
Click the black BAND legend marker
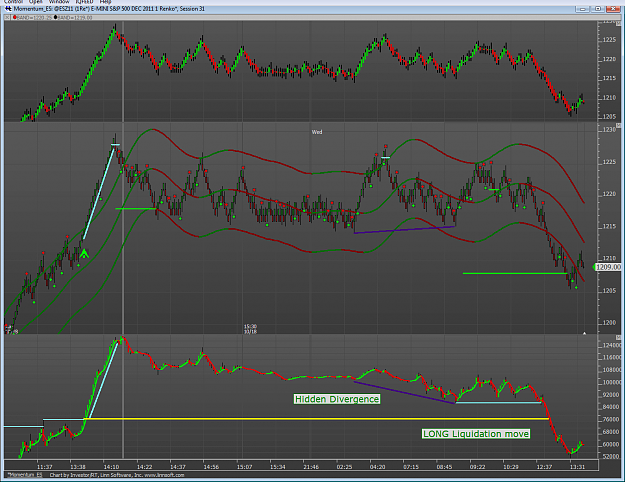(x=55, y=18)
